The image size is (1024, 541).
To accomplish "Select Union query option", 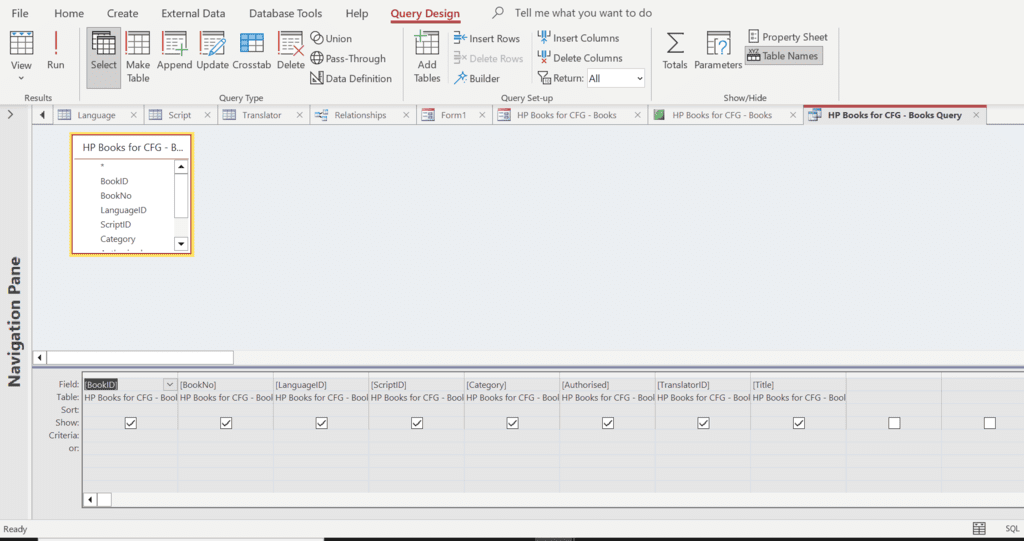I will [331, 39].
